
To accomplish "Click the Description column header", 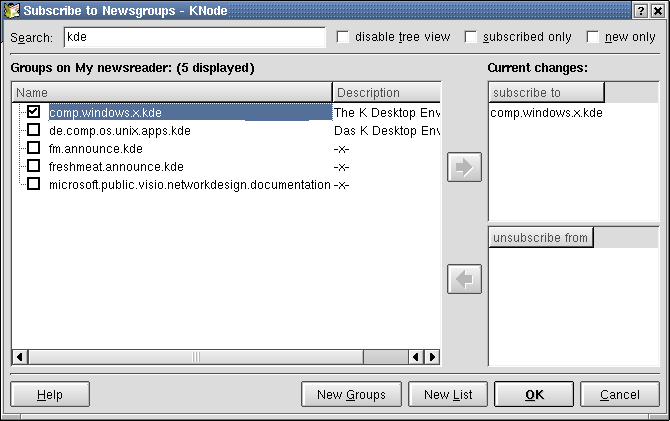I will [386, 92].
